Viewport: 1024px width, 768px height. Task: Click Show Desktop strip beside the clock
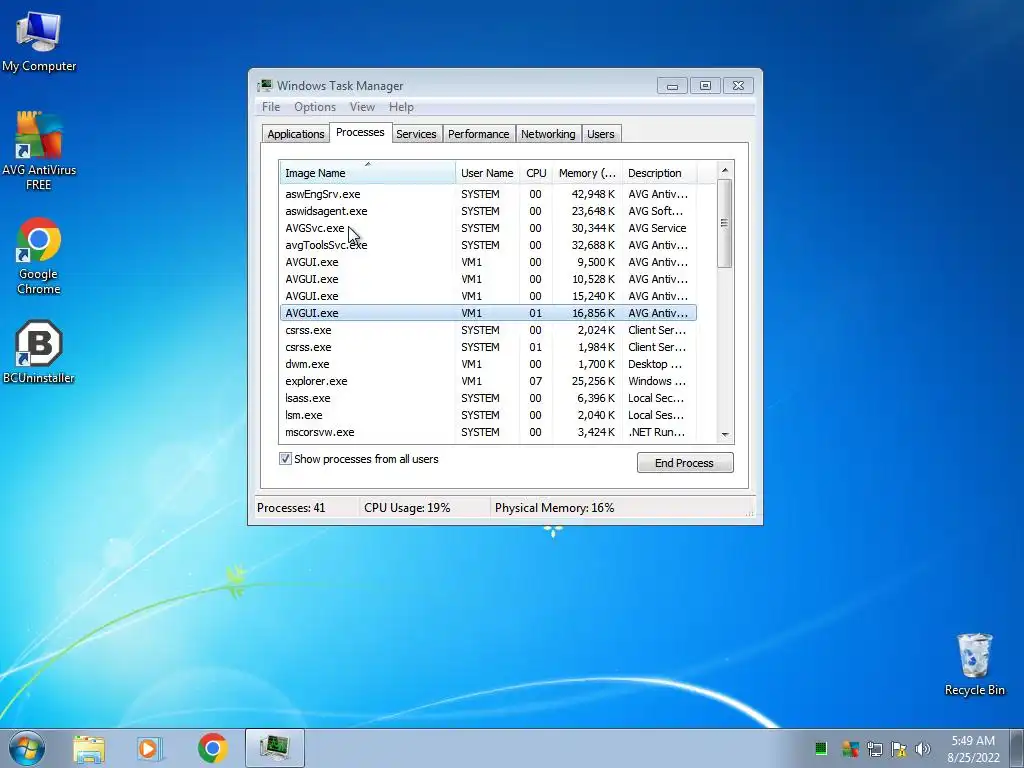[x=1017, y=748]
